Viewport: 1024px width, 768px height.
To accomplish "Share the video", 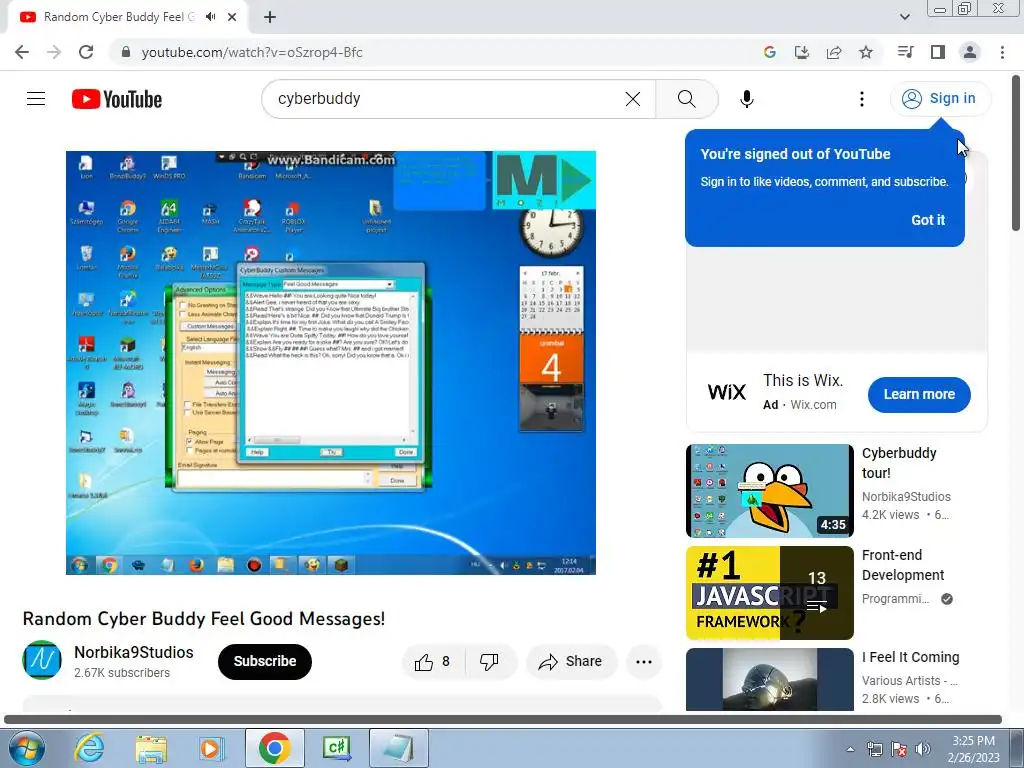I will 570,662.
